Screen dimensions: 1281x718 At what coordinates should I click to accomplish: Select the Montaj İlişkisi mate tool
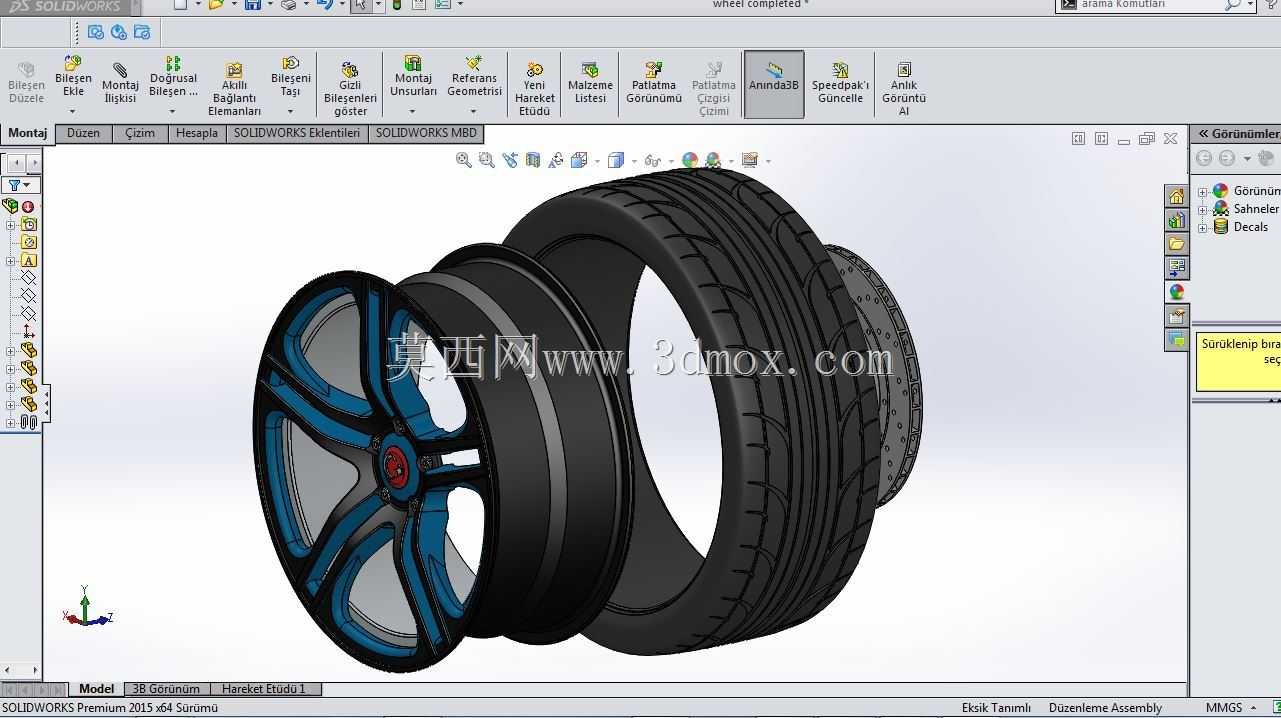click(x=120, y=83)
